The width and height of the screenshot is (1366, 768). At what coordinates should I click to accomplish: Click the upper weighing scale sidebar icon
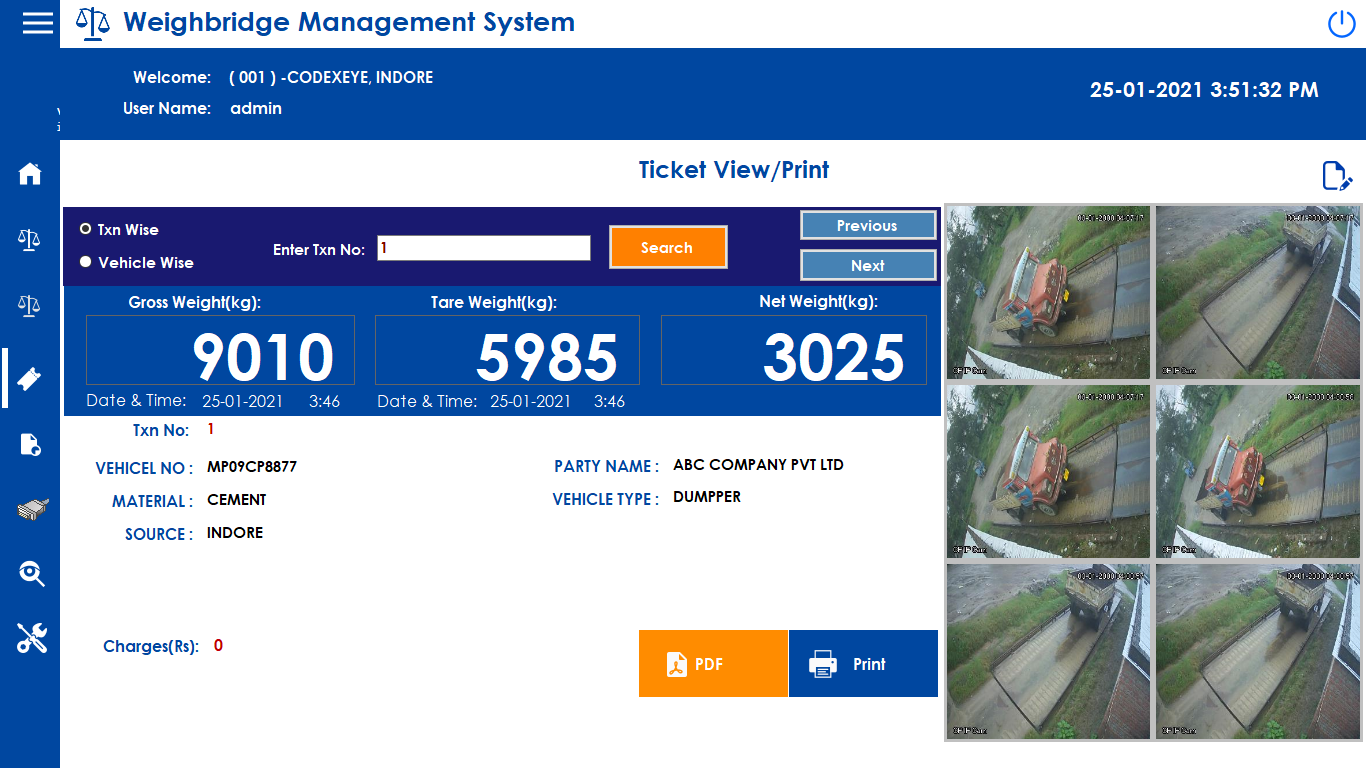[x=30, y=239]
